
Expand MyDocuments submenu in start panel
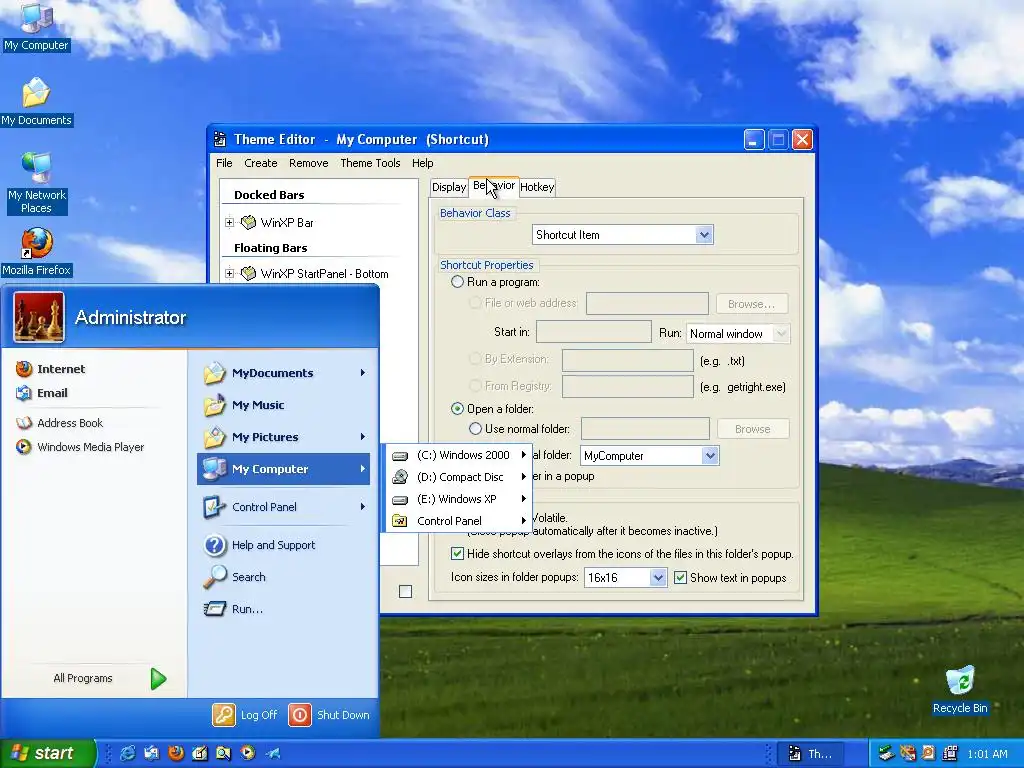point(362,373)
